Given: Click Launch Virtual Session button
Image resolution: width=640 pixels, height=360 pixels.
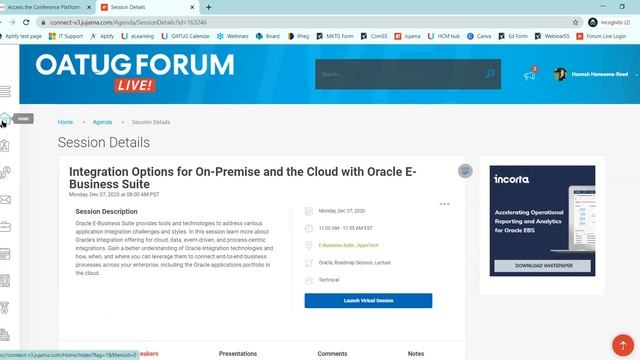Looking at the screenshot, I should point(368,300).
